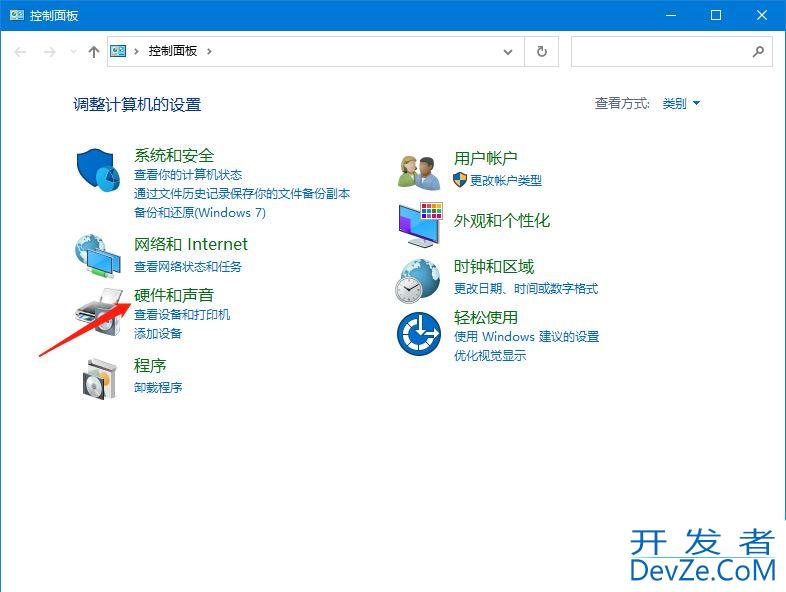Click the Control Panel icon in title bar
Viewport: 786px width, 592px height.
[x=17, y=15]
